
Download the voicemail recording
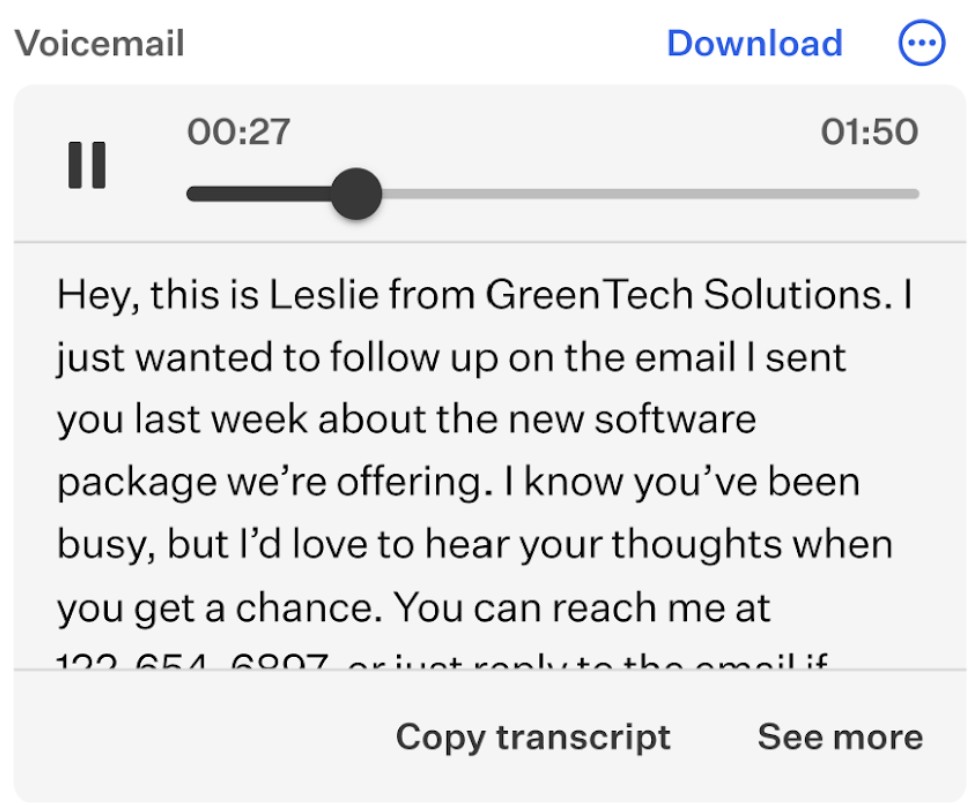[755, 43]
